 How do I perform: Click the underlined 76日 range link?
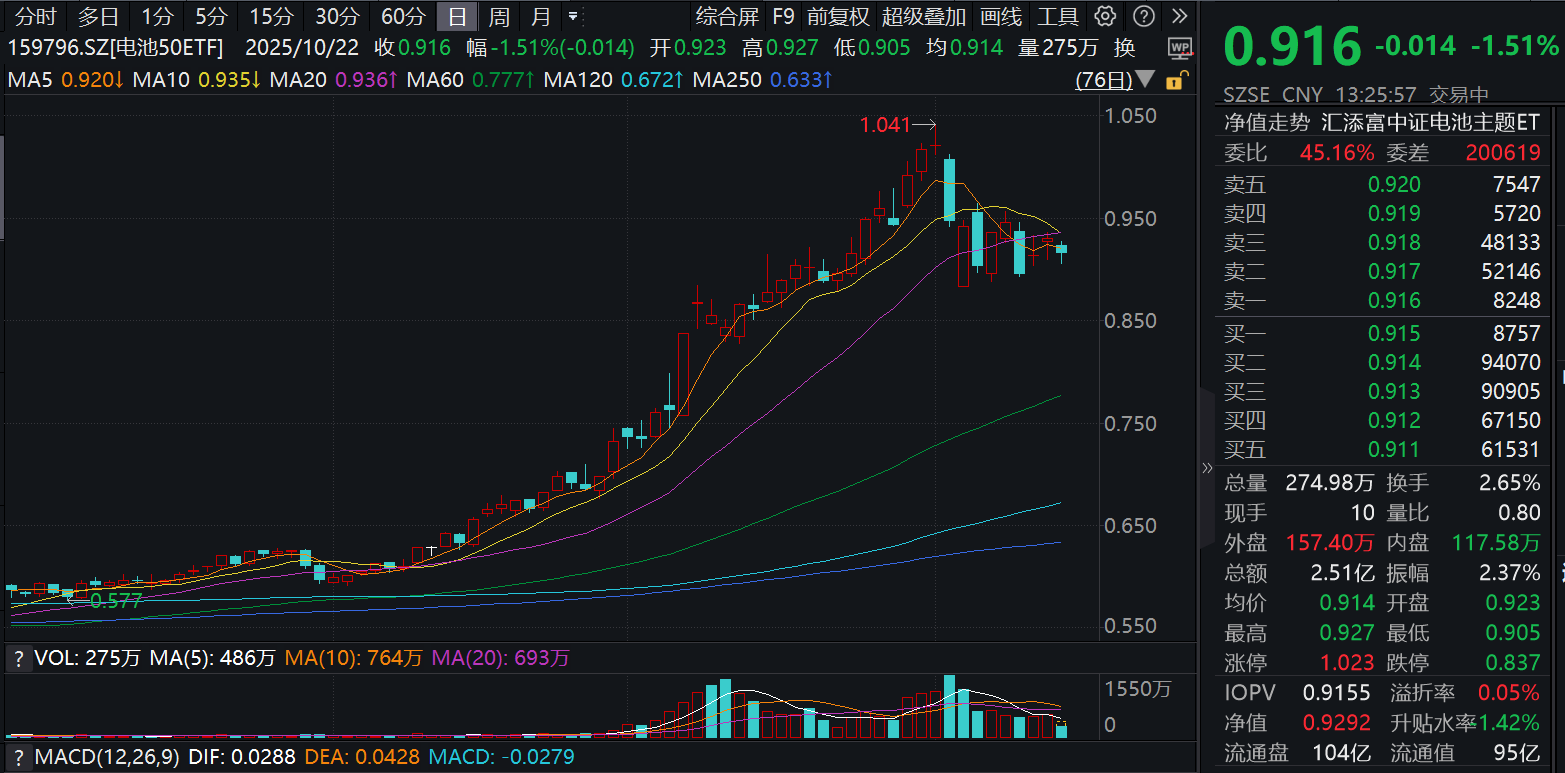click(x=1103, y=80)
